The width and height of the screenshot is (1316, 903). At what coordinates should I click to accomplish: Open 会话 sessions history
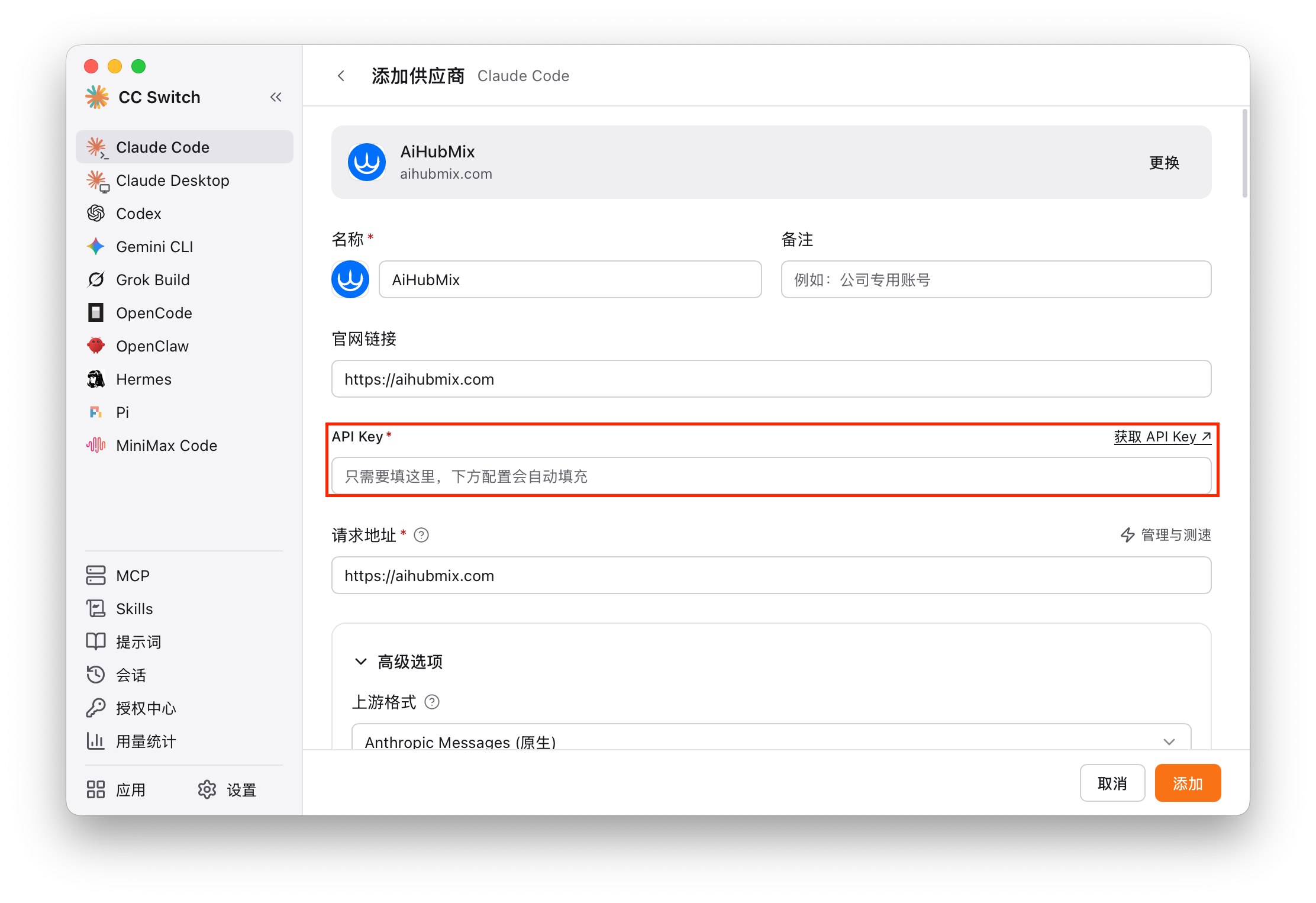[x=185, y=675]
